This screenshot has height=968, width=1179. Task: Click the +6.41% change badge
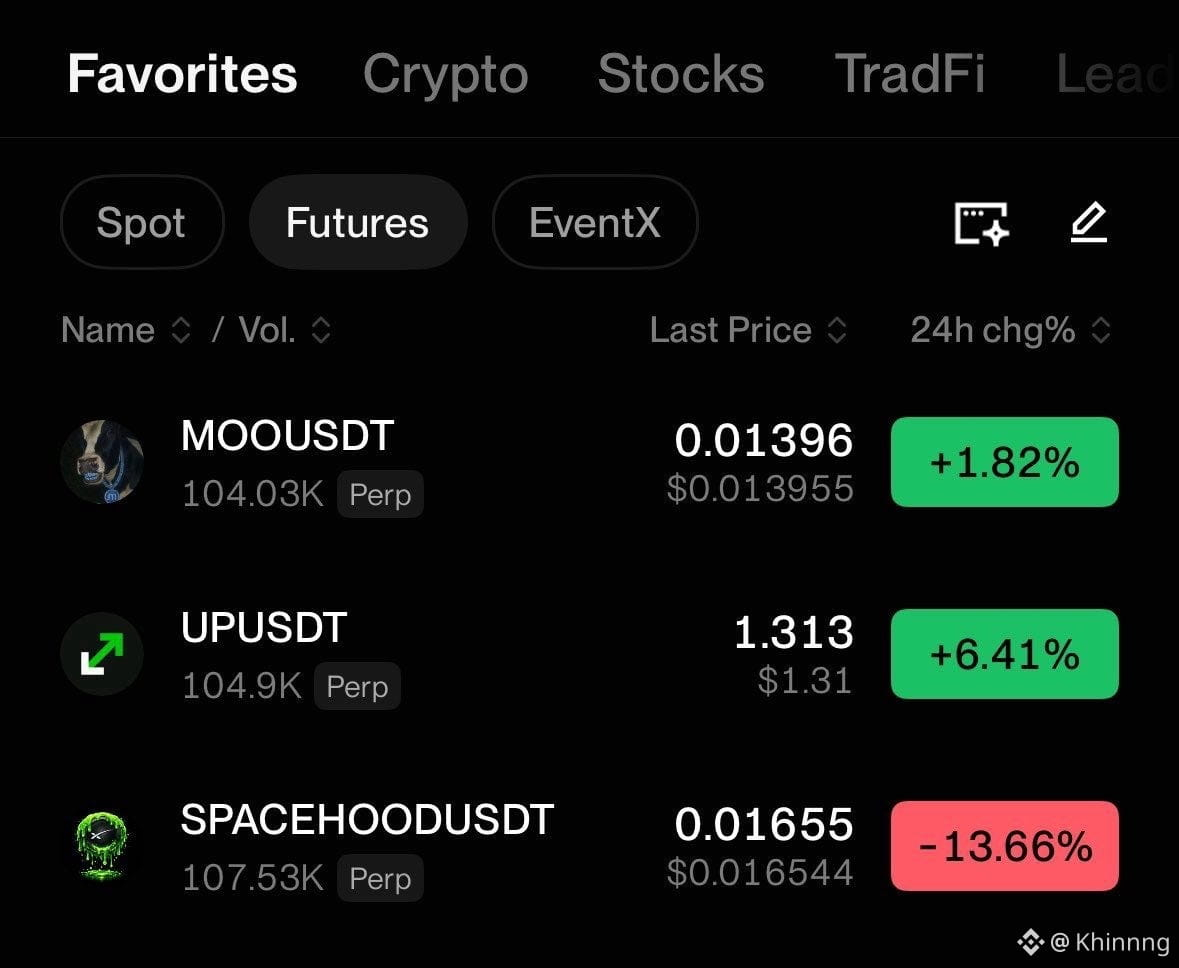click(x=1005, y=654)
